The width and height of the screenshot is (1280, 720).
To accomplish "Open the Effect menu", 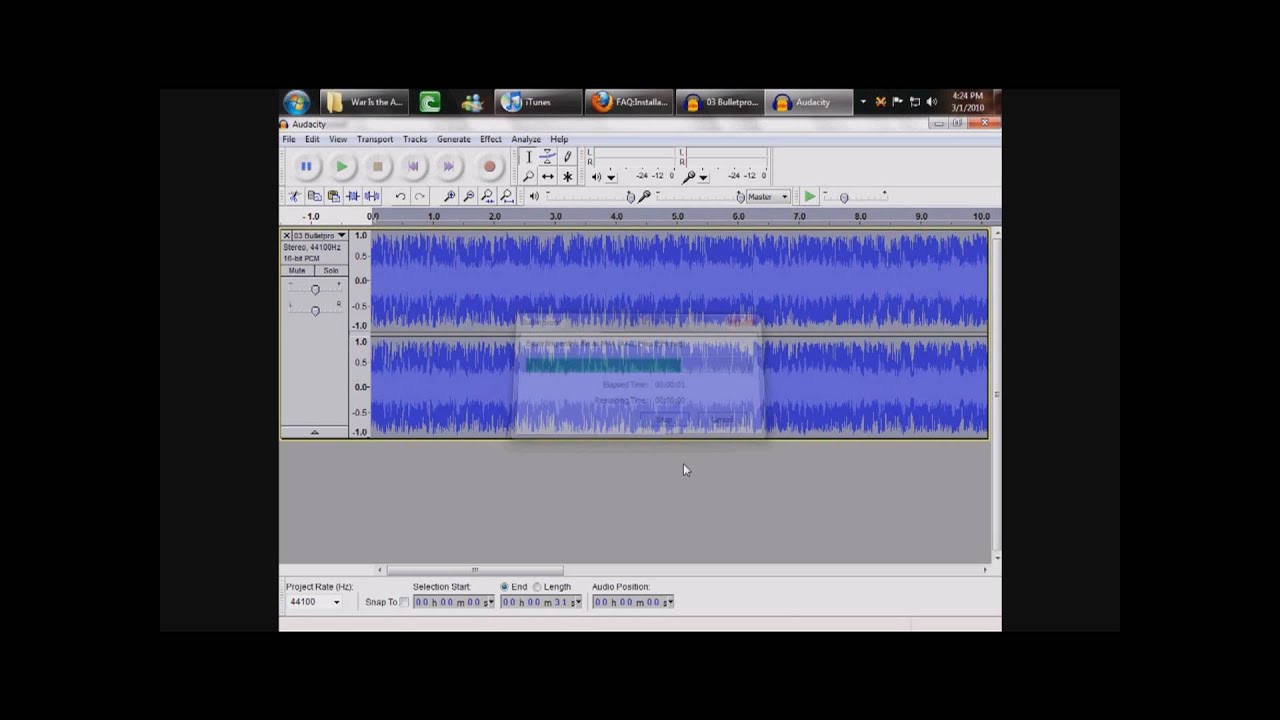I will pos(490,140).
